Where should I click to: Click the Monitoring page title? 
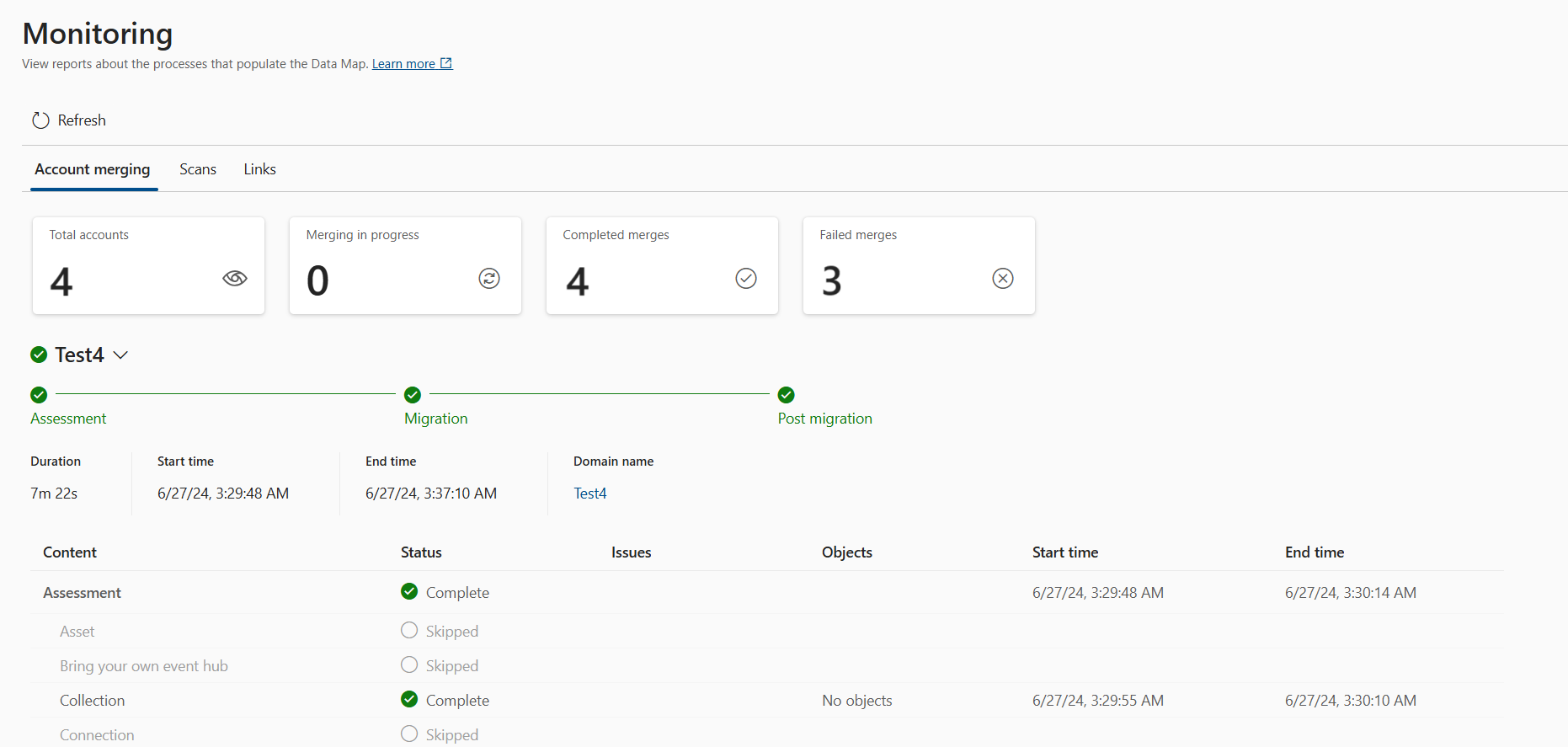pyautogui.click(x=98, y=34)
